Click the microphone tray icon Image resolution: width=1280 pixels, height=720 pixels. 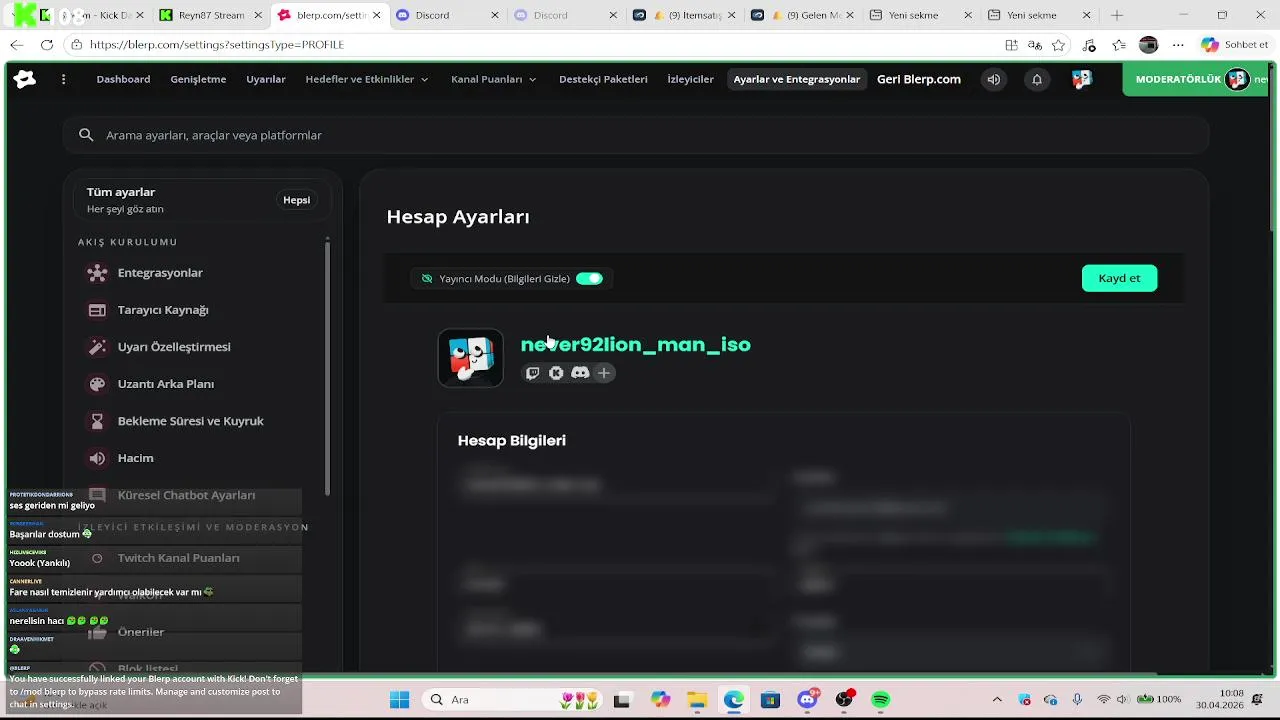(x=1077, y=700)
